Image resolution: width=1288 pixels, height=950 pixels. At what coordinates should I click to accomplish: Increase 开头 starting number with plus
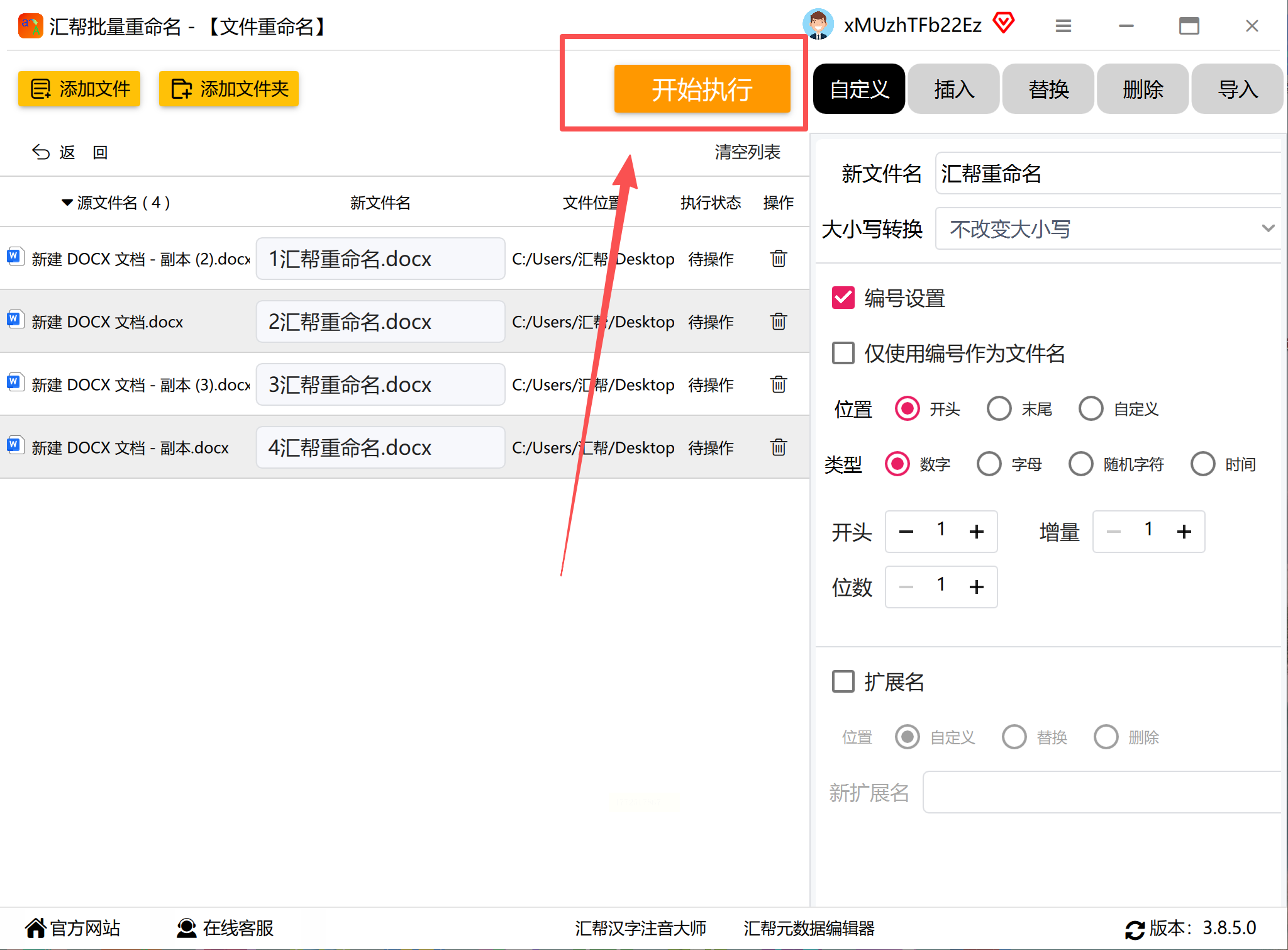tap(976, 532)
